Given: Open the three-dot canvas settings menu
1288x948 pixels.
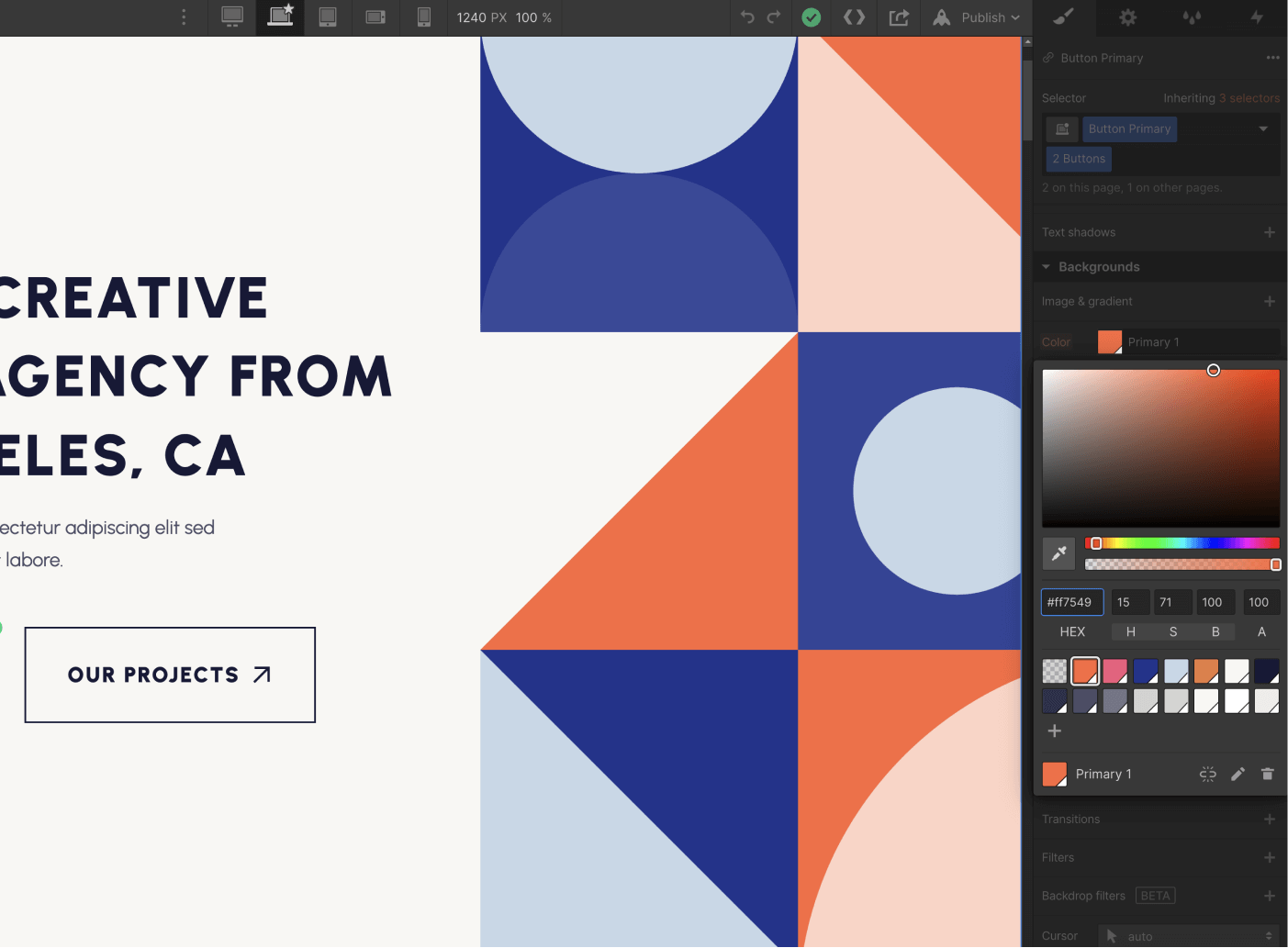Looking at the screenshot, I should pos(184,17).
